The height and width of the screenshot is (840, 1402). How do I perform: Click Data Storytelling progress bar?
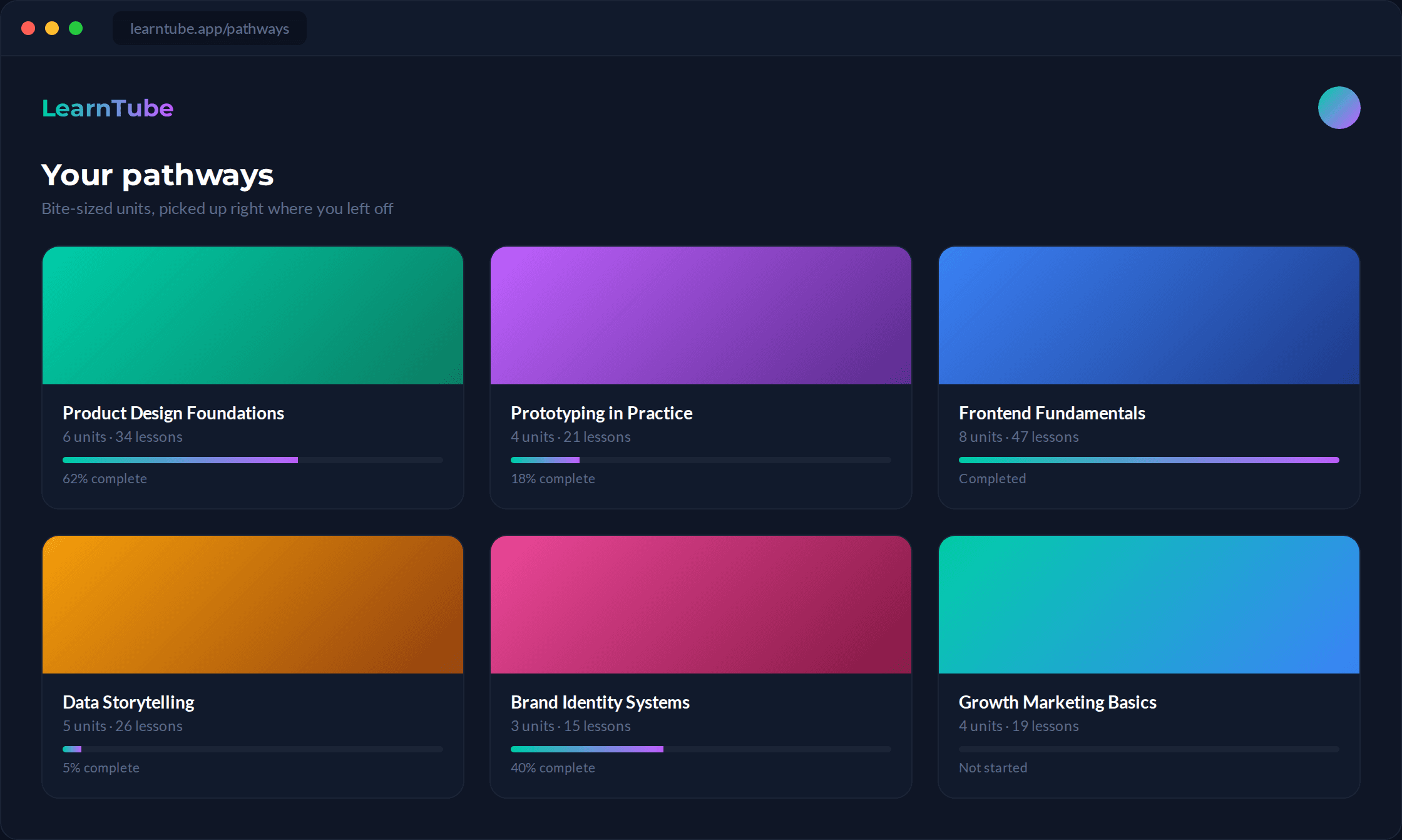point(253,749)
